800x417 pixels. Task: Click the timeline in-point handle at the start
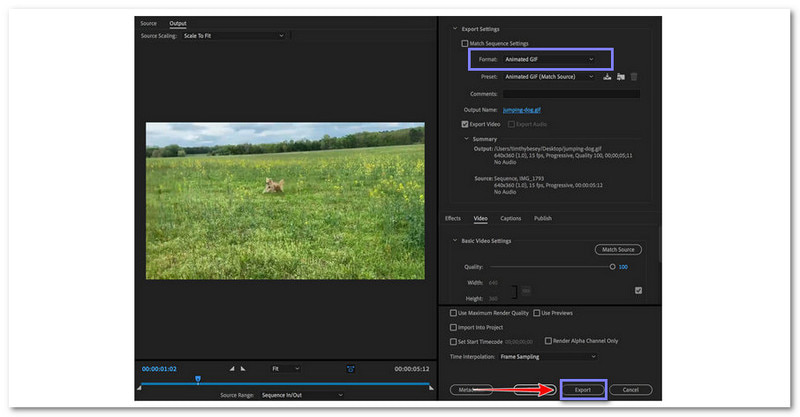139,388
